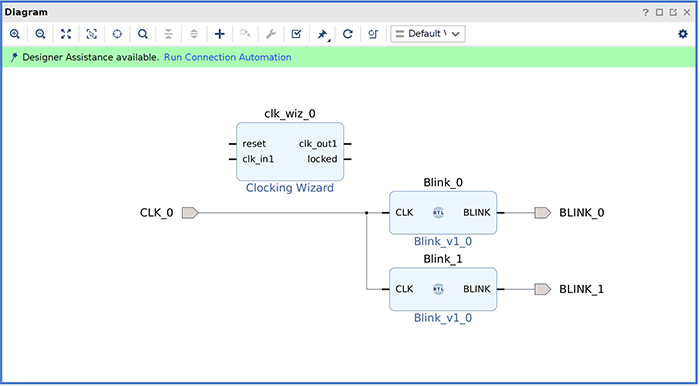Select the BLINK_0 output port
The width and height of the screenshot is (700, 386).
click(543, 213)
